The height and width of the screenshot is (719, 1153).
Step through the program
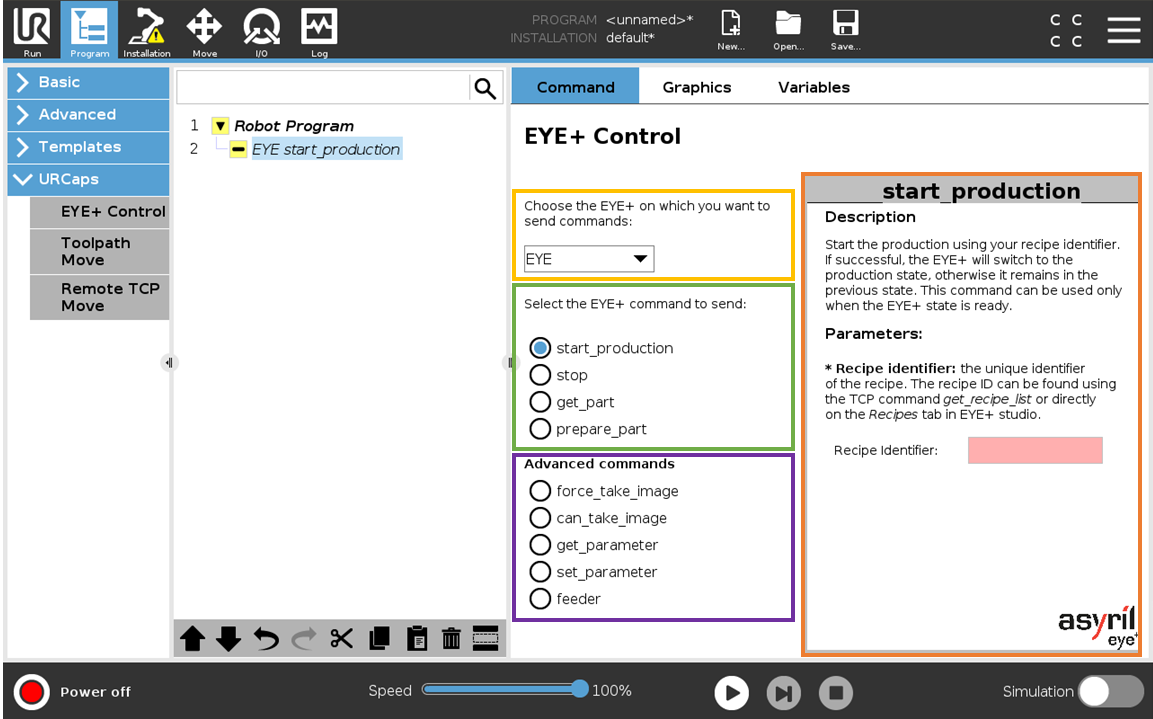(x=784, y=693)
